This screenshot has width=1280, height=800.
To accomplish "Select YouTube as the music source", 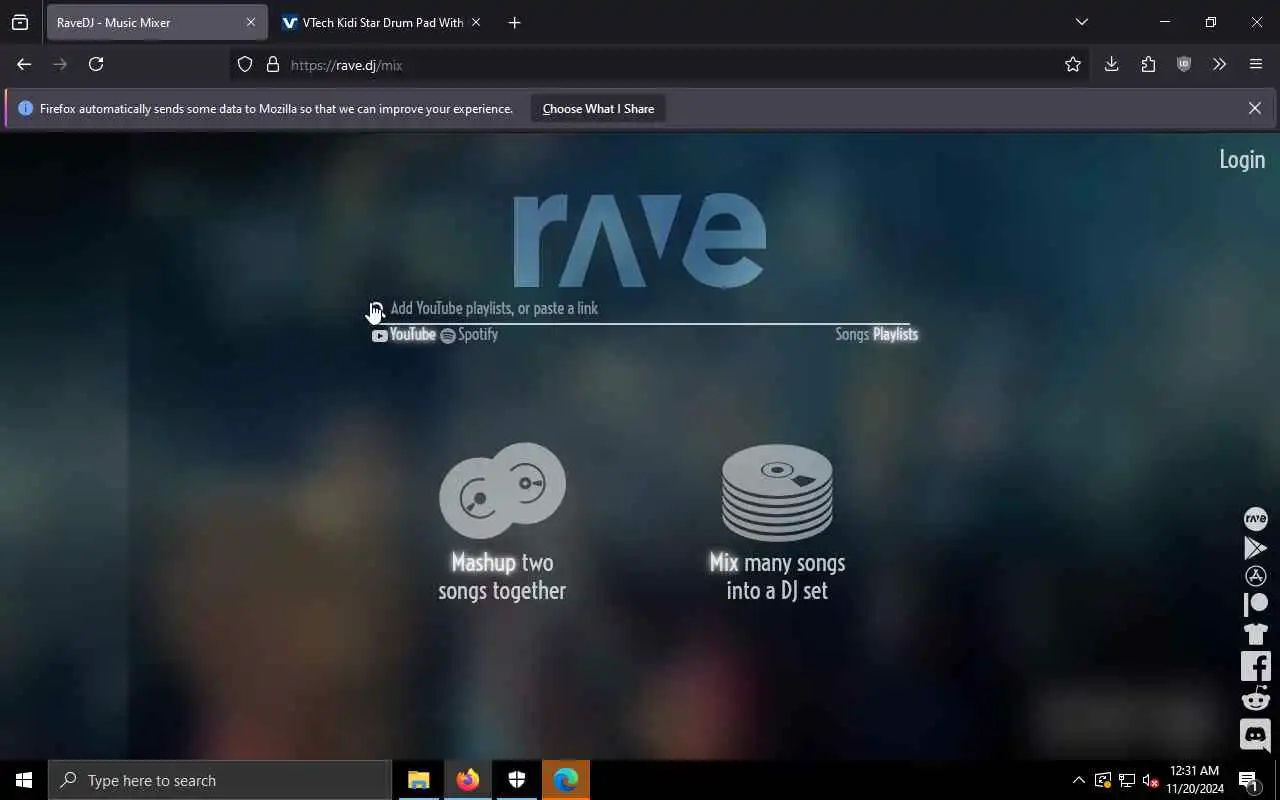I will 404,335.
